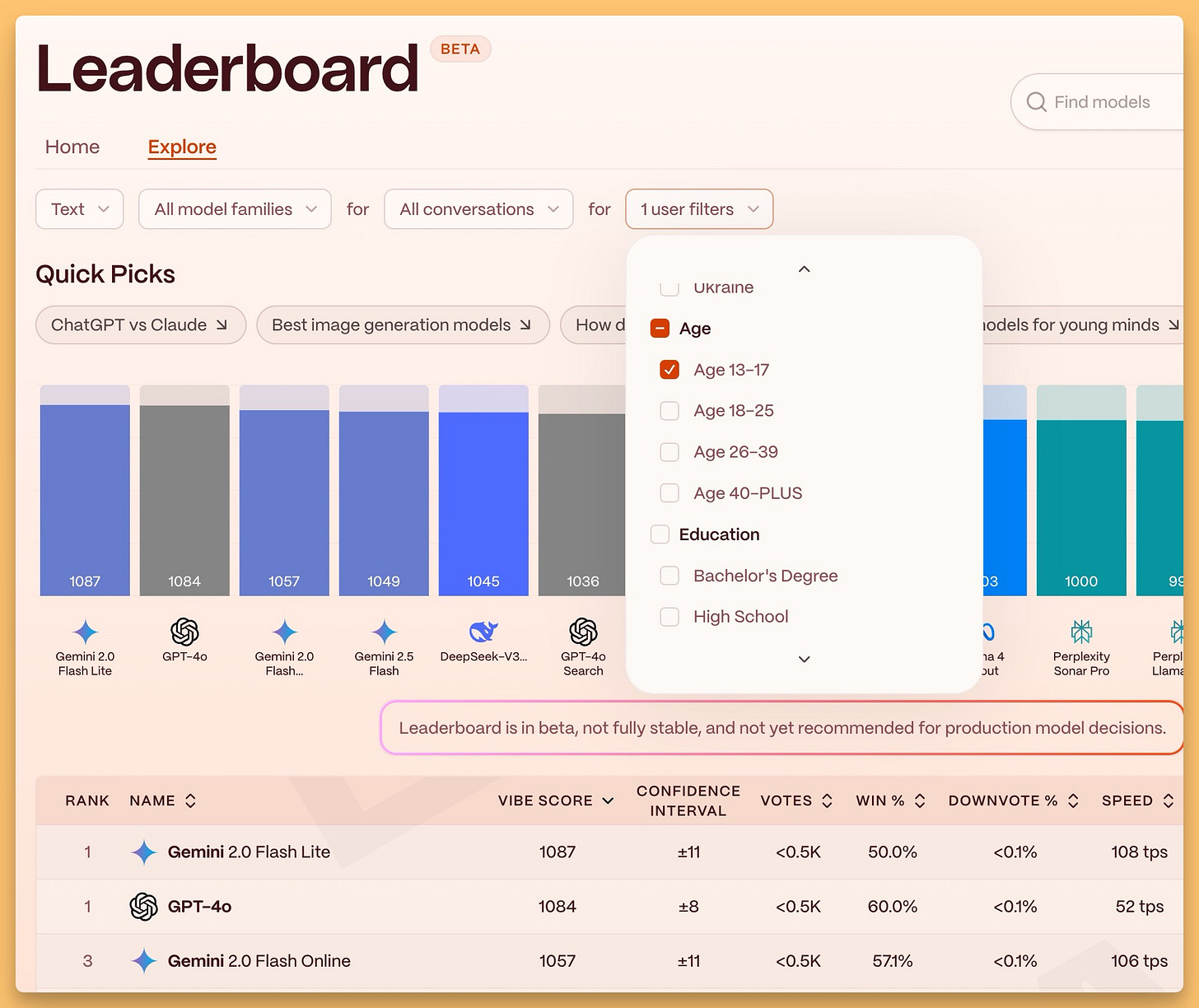Click the GPT-4o Search OpenAI logo

tap(583, 632)
